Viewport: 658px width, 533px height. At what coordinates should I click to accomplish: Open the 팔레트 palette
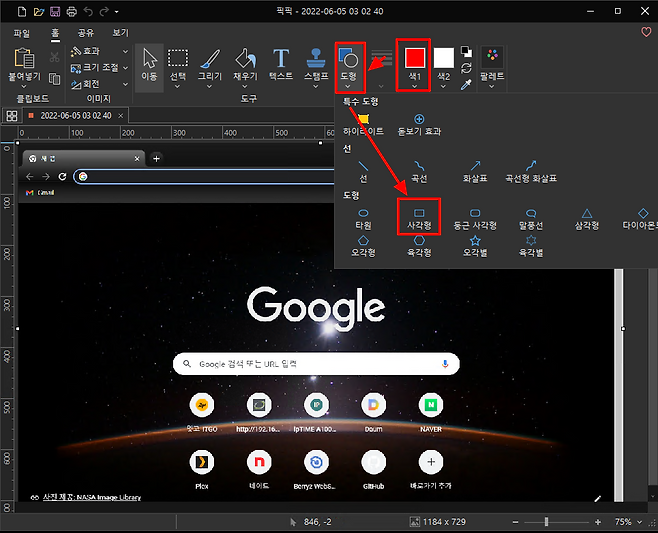click(492, 66)
